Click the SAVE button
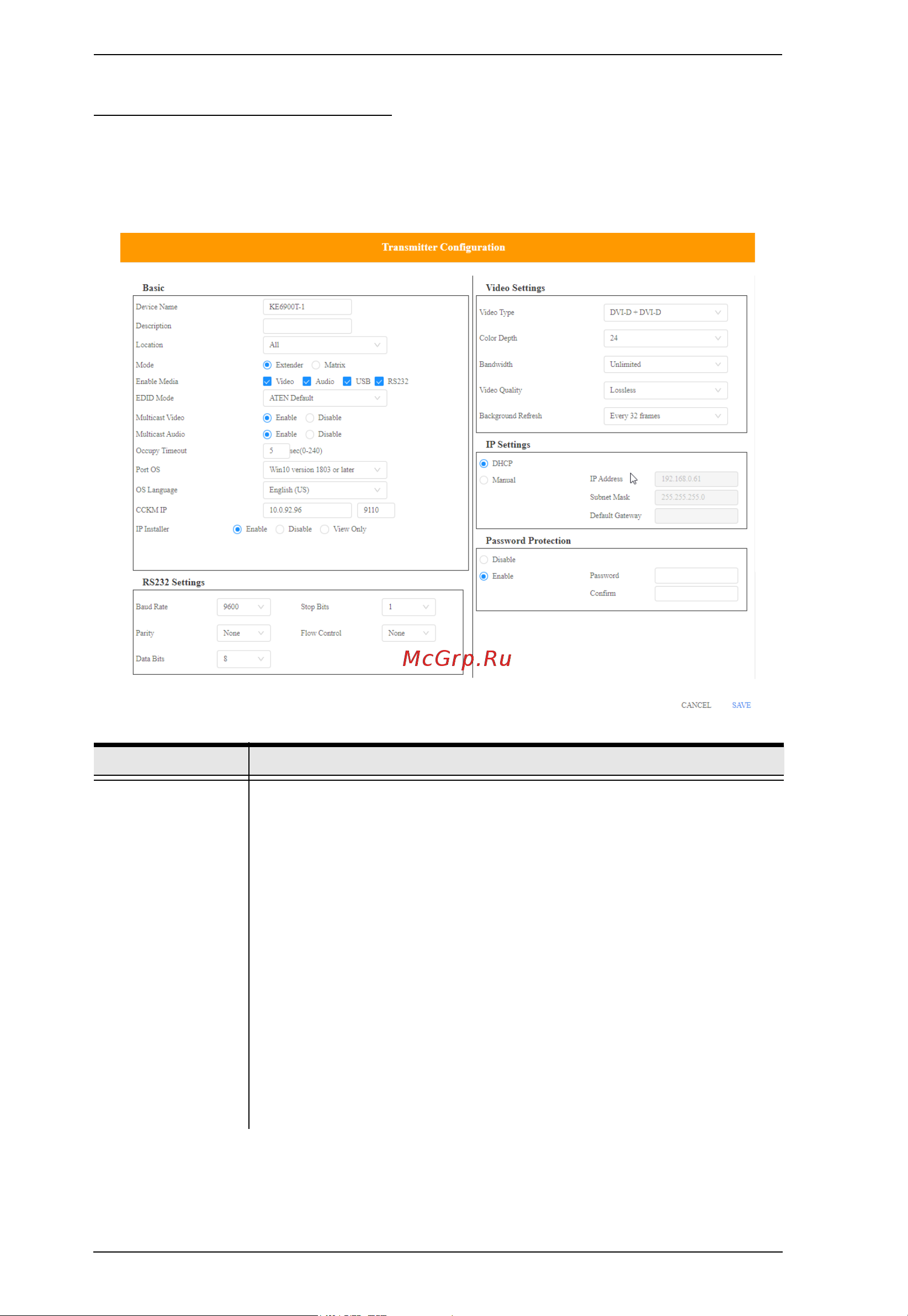The width and height of the screenshot is (908, 1316). (741, 706)
